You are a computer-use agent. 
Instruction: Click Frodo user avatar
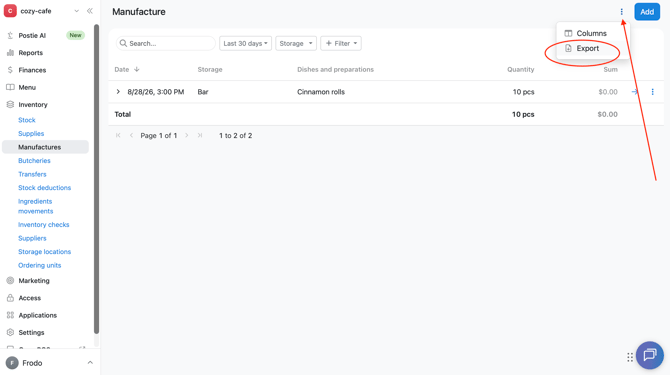point(12,363)
